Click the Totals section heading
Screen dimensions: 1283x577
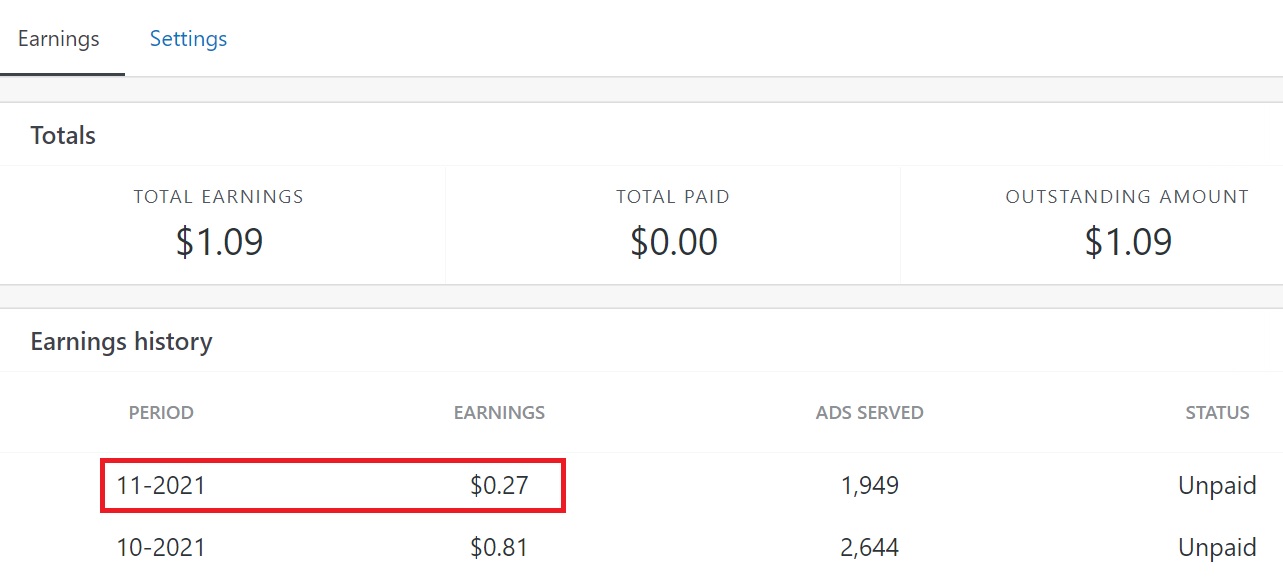(63, 136)
